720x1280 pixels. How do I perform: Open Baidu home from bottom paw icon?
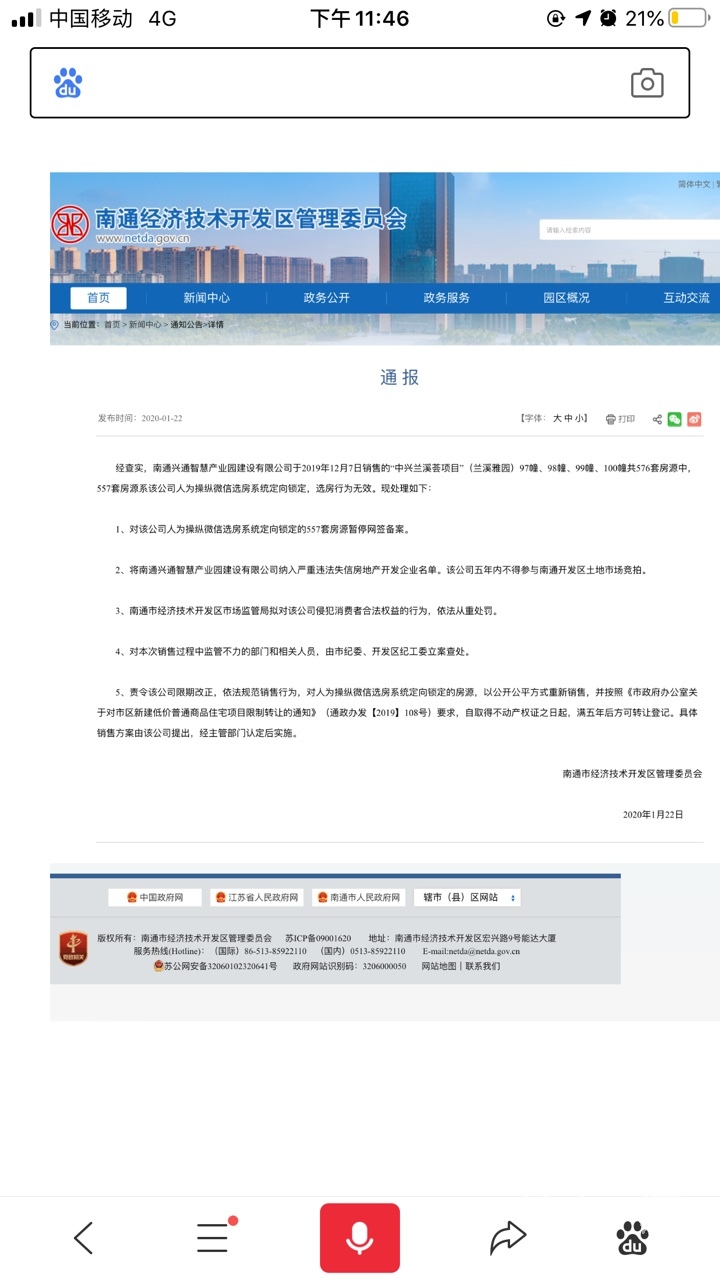(632, 1238)
